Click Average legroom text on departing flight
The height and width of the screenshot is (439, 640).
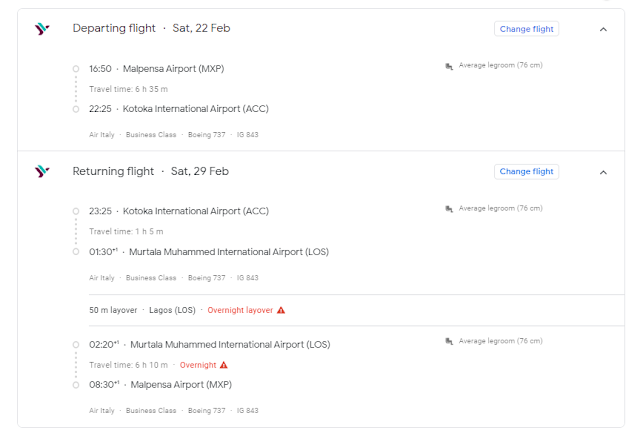coord(500,66)
